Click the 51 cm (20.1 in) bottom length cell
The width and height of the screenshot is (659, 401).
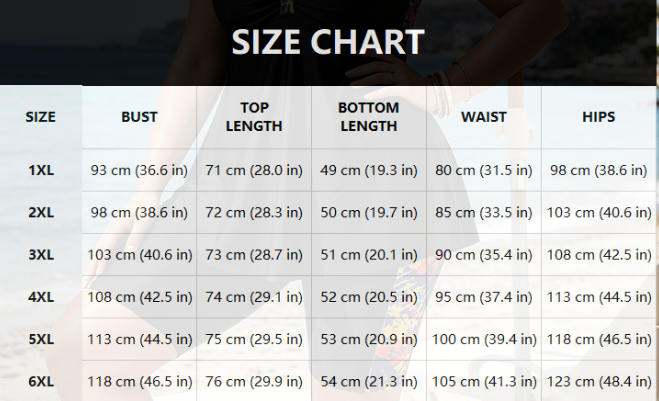coord(369,255)
